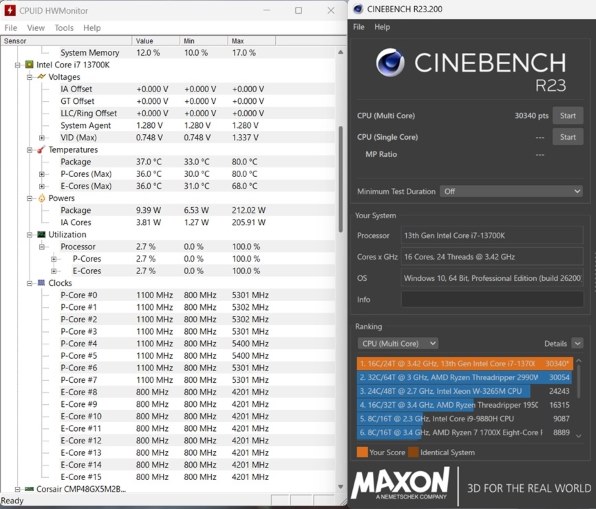Click the Processor field showing i7-13700K

pyautogui.click(x=492, y=236)
